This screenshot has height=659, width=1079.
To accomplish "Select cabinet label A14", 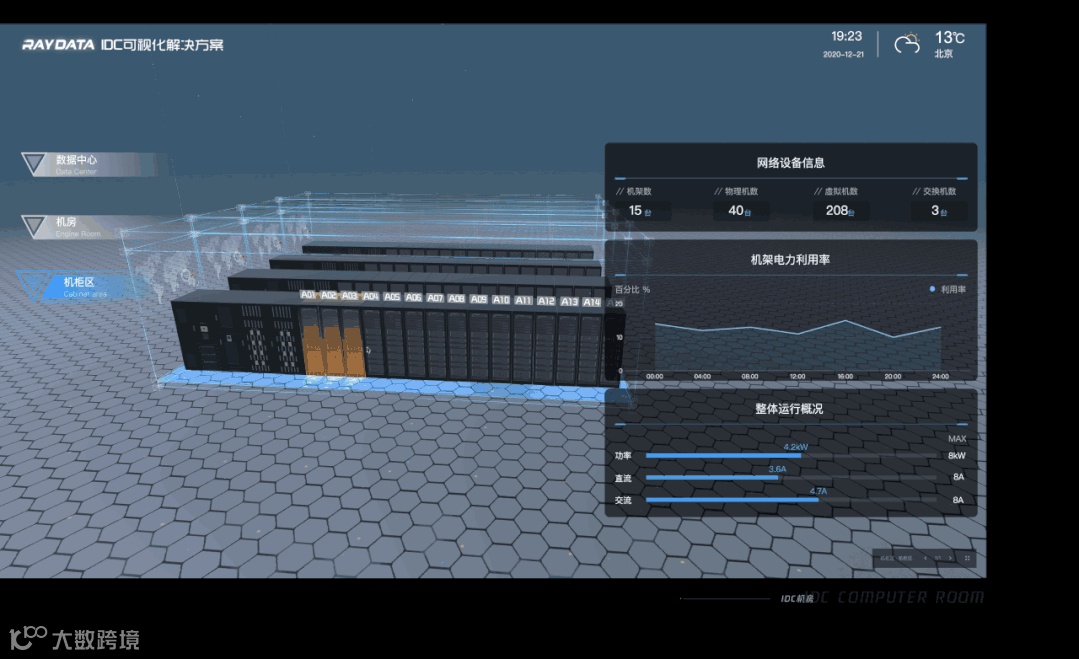I will [592, 302].
